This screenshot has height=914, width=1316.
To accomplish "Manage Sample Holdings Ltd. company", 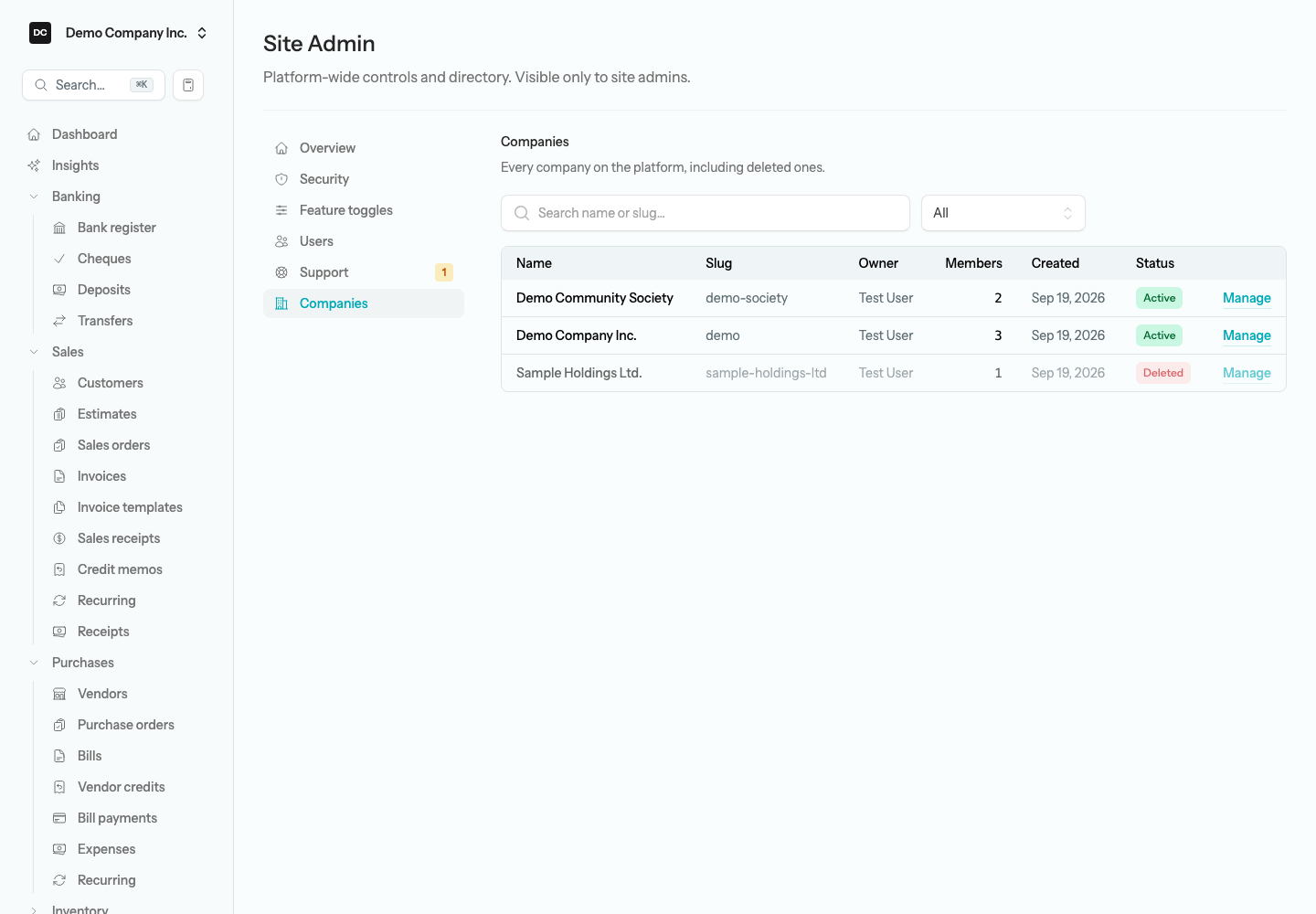I will [x=1247, y=373].
